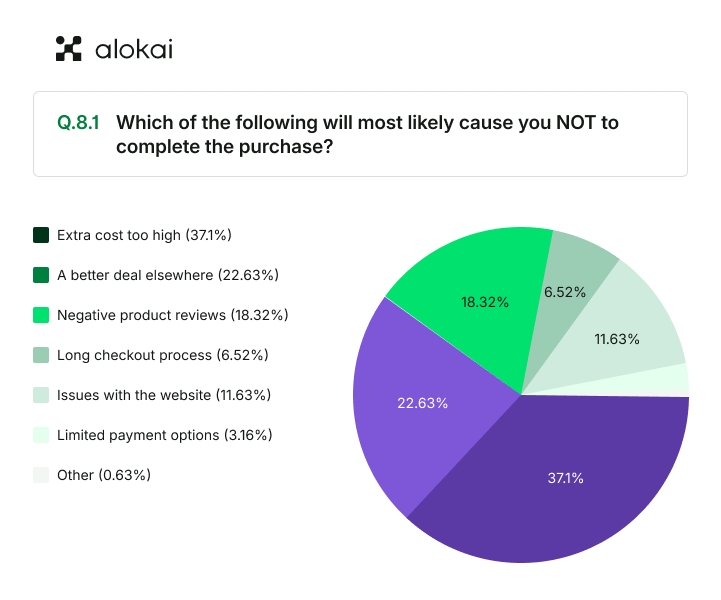Click the alokai brand name text
Screen dimensions: 721x600
tap(133, 48)
